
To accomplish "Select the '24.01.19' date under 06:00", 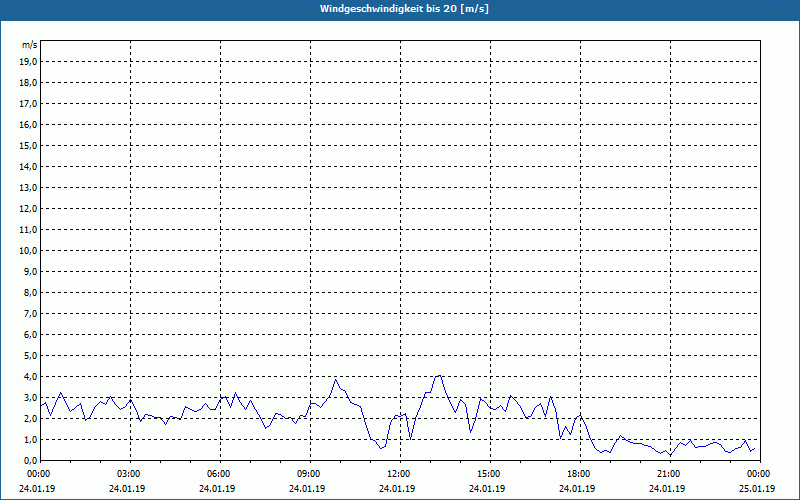I will (217, 489).
